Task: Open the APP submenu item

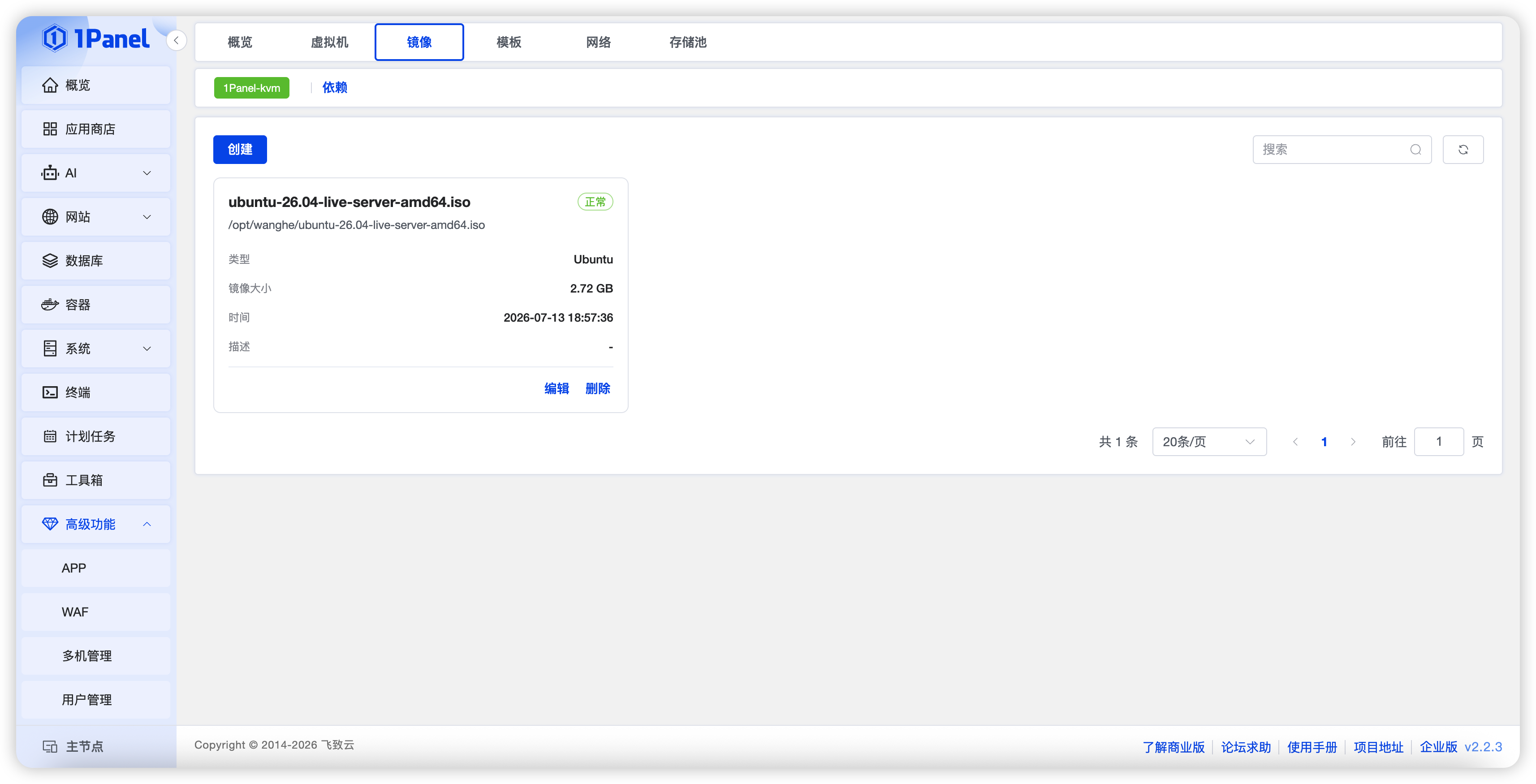Action: click(x=96, y=568)
